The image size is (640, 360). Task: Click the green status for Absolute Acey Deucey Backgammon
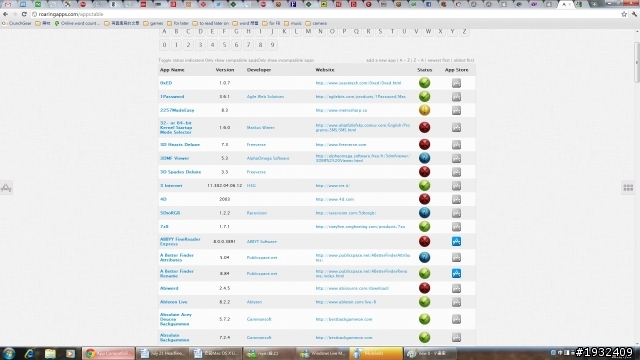[424, 319]
